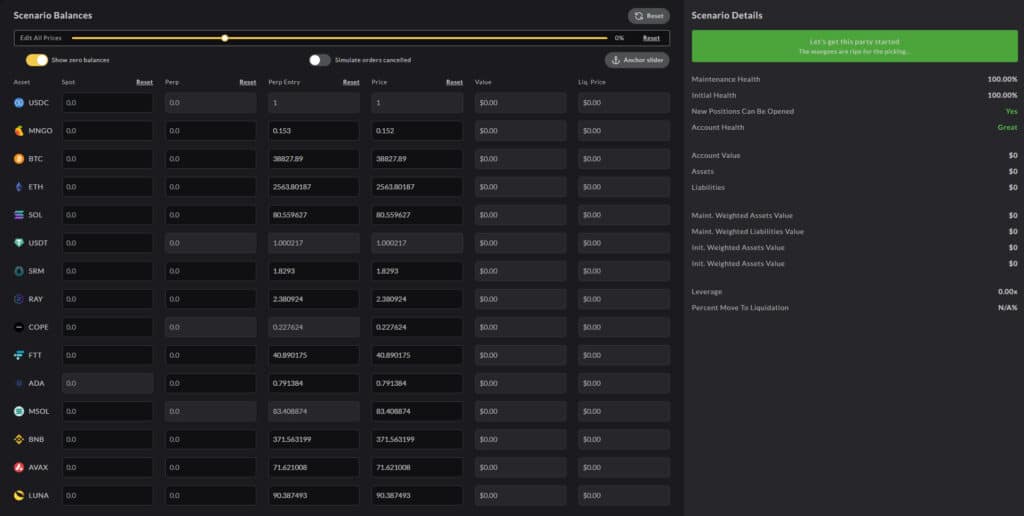1024x516 pixels.
Task: Click the ETH Price input field
Action: [416, 187]
